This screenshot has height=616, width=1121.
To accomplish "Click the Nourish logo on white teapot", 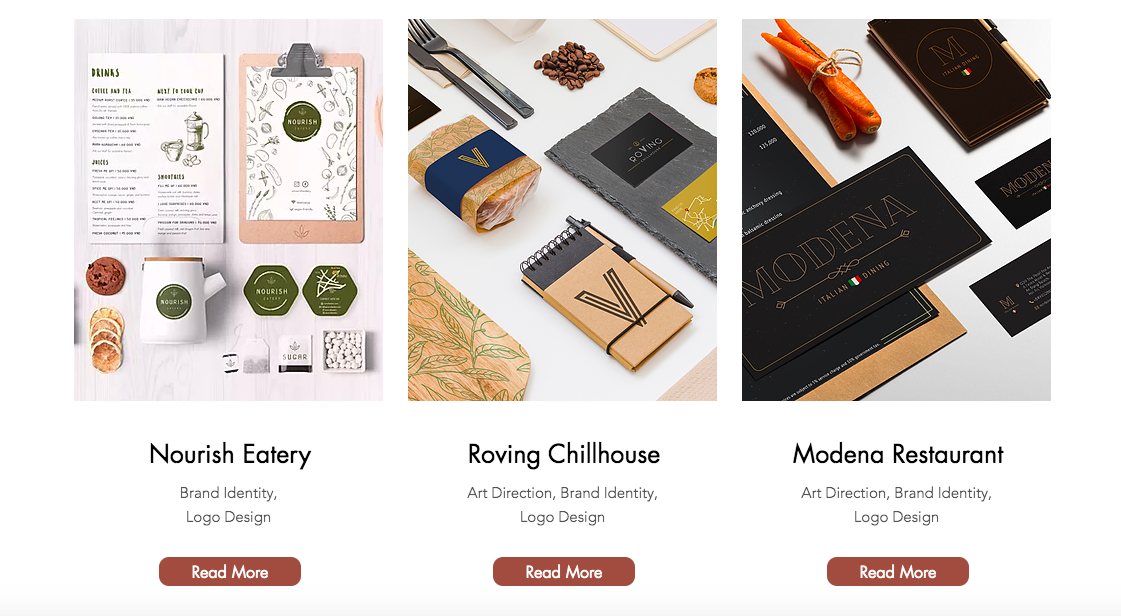I will pyautogui.click(x=174, y=302).
